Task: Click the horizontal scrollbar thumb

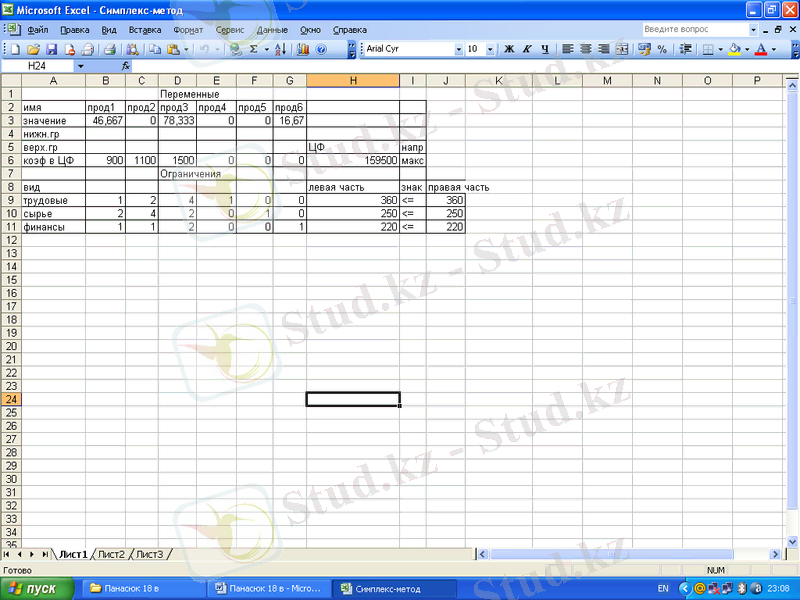Action: (x=611, y=554)
